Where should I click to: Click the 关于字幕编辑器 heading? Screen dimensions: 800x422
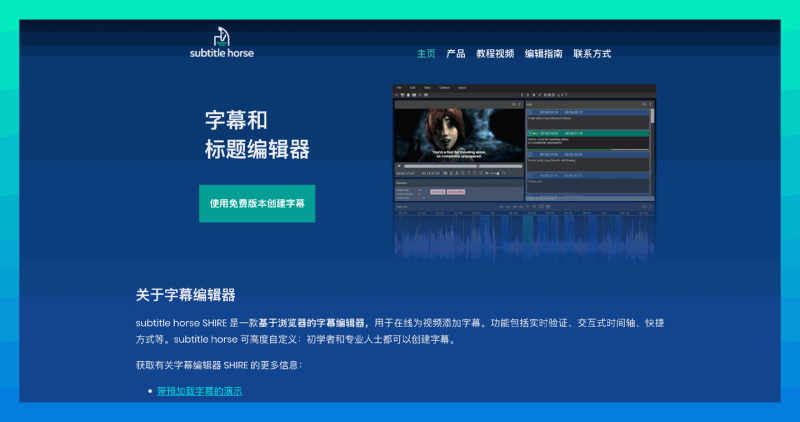click(x=185, y=295)
